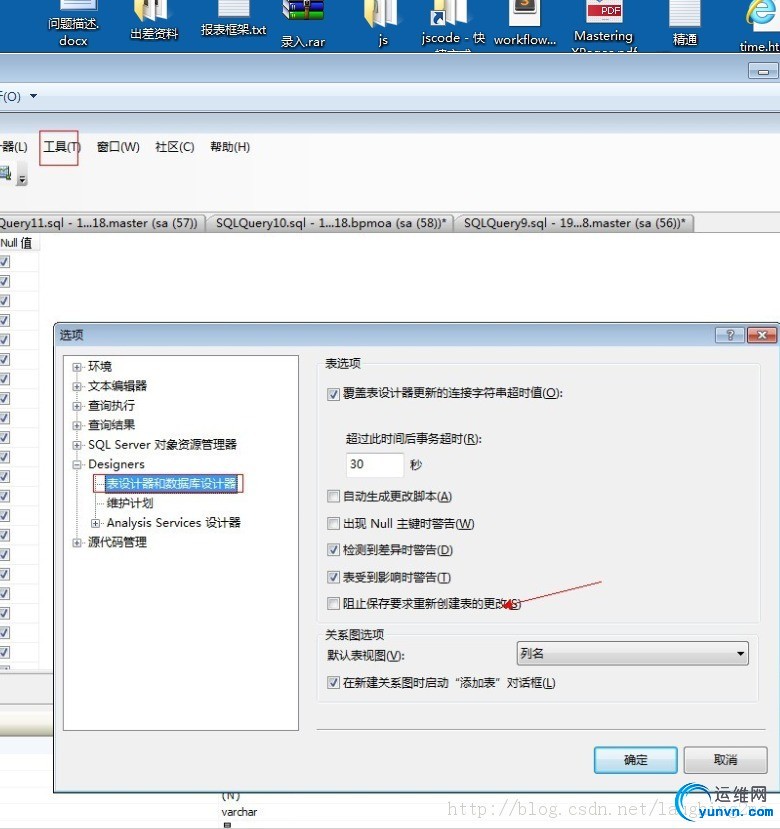Open the 窗口(W) menu

click(x=118, y=147)
